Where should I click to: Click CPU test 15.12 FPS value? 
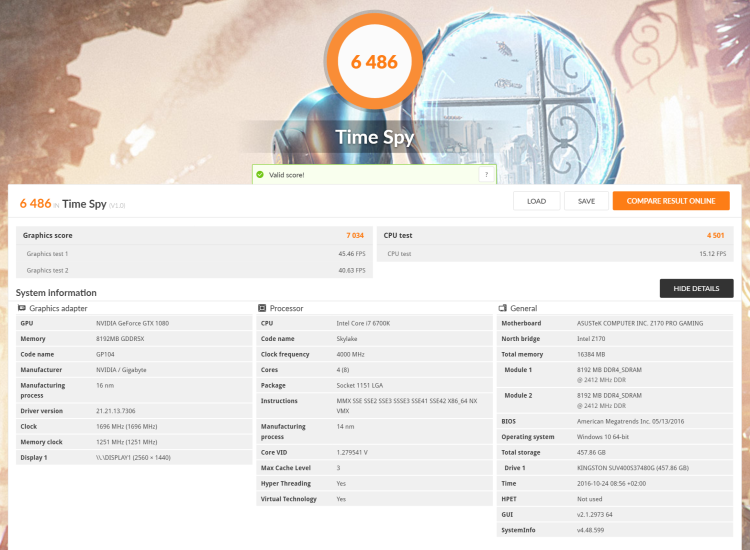click(713, 253)
